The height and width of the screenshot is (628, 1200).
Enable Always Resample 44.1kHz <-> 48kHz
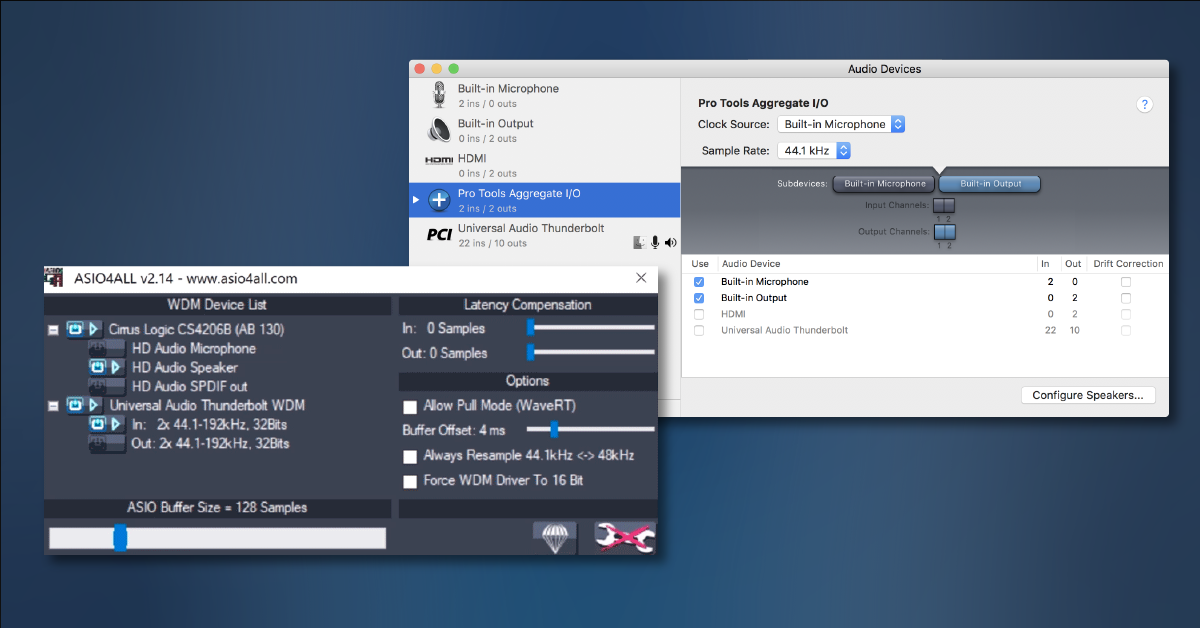410,456
